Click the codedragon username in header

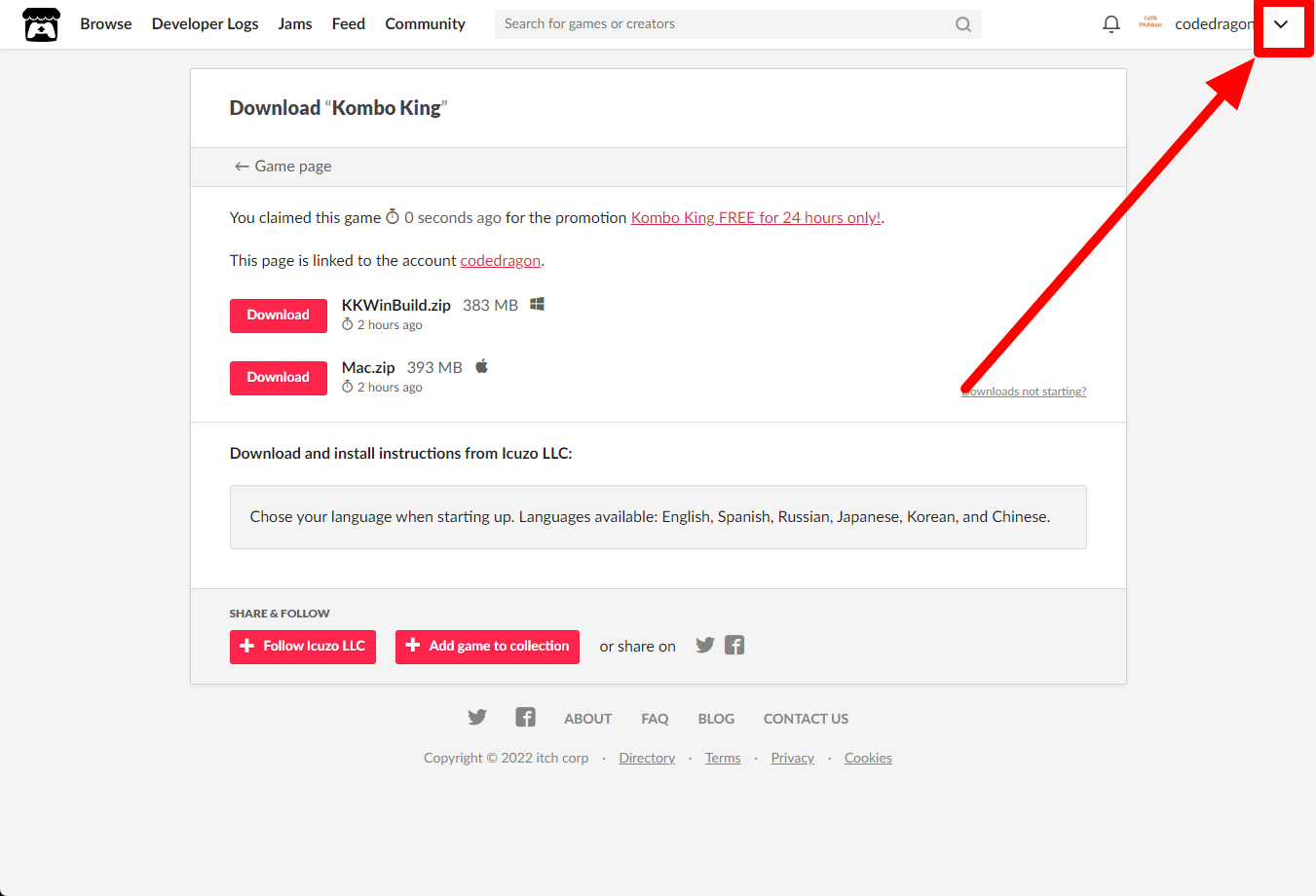(x=1214, y=24)
